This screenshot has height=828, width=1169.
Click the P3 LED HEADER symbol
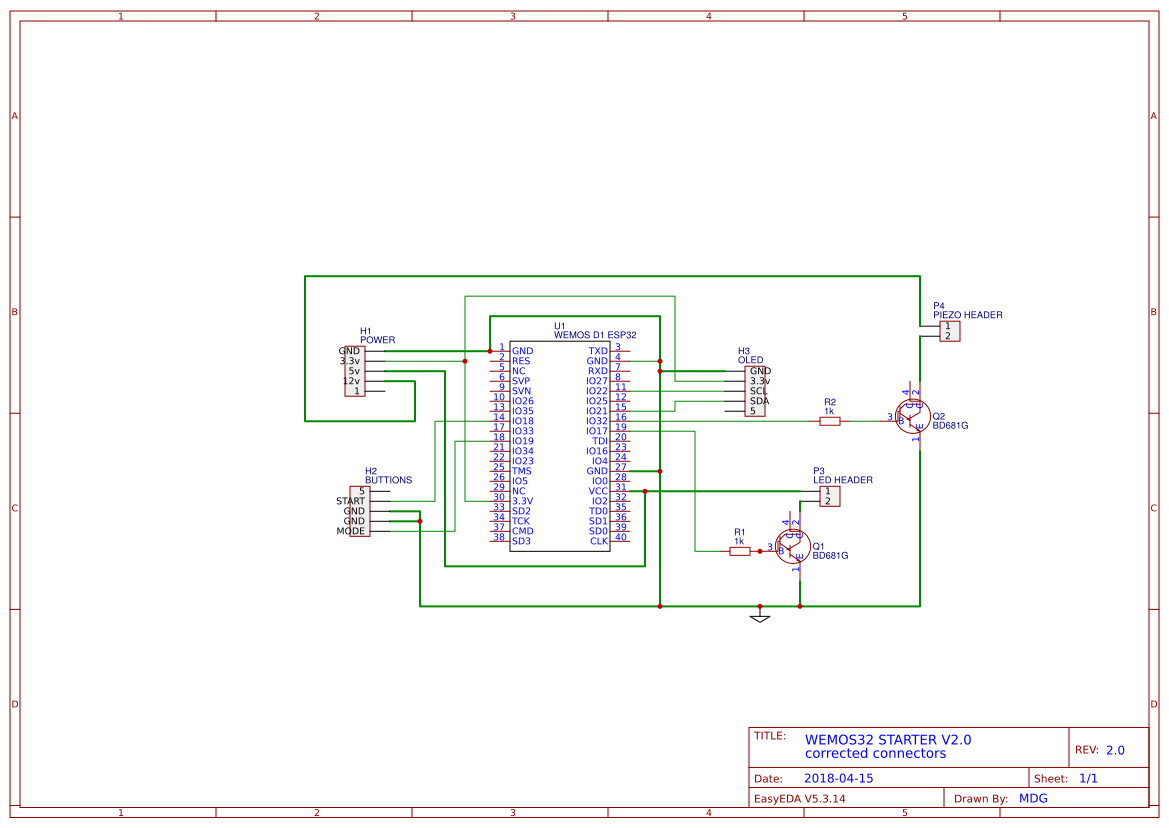point(828,496)
